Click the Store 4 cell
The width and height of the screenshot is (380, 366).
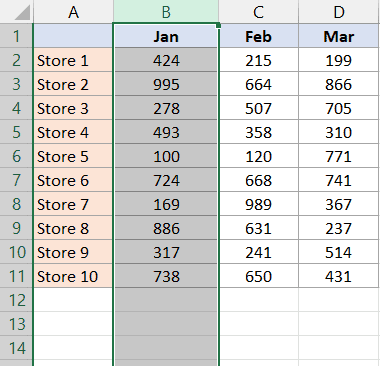click(x=73, y=132)
